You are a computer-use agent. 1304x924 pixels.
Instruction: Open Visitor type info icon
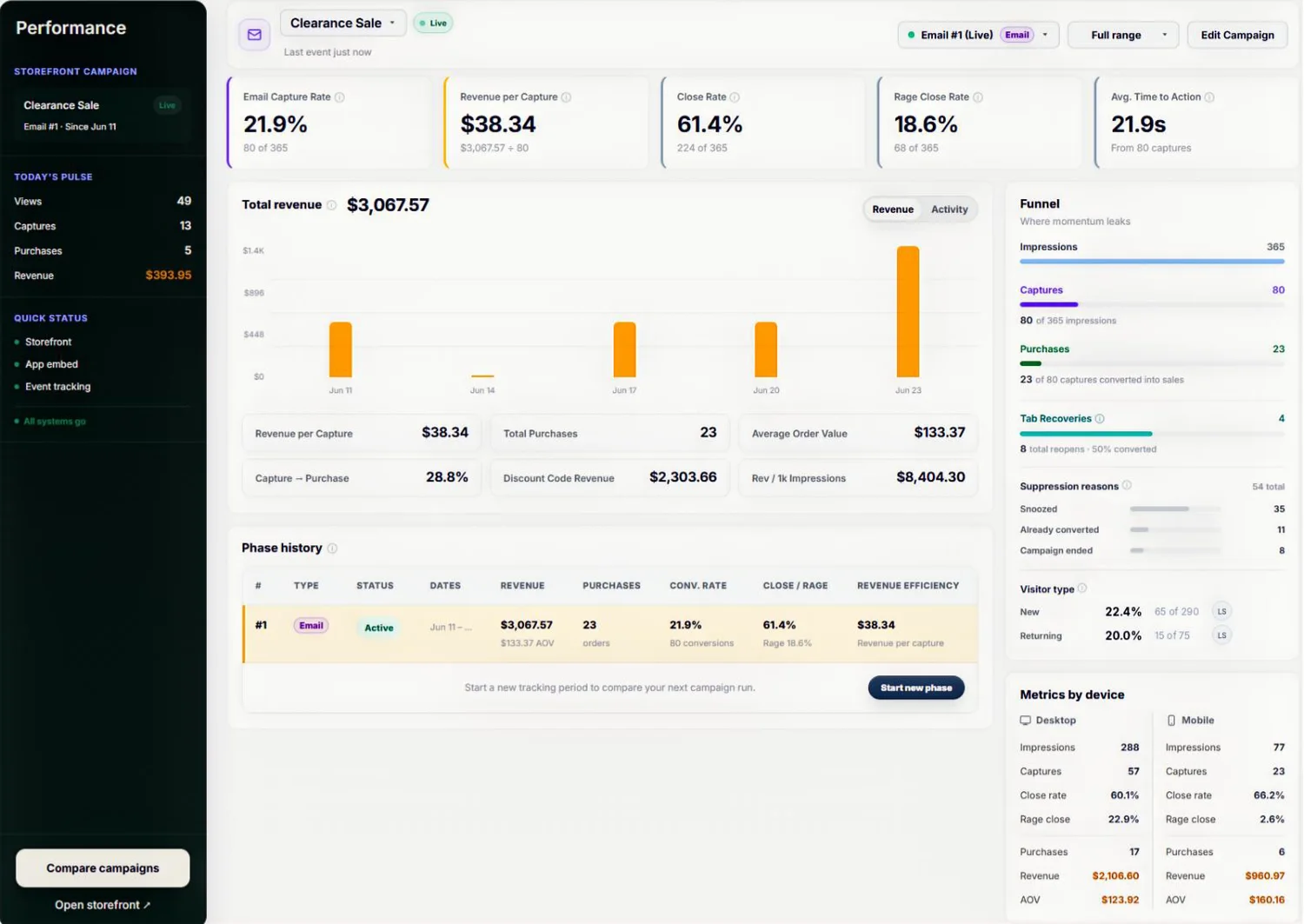pyautogui.click(x=1082, y=588)
